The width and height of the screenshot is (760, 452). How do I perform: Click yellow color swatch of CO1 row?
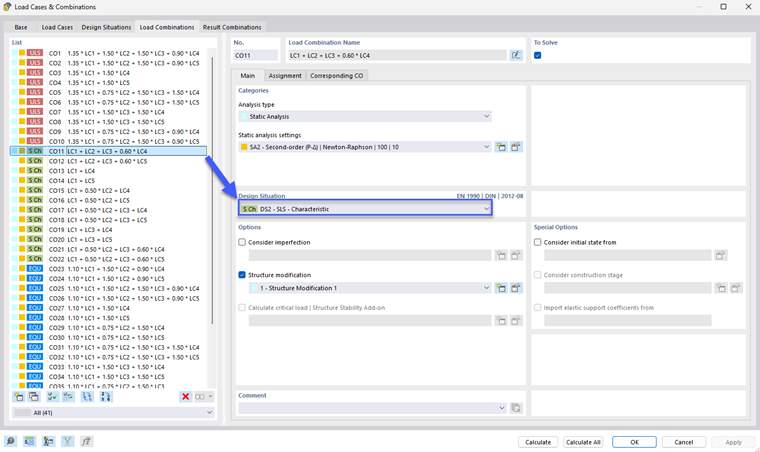22,53
